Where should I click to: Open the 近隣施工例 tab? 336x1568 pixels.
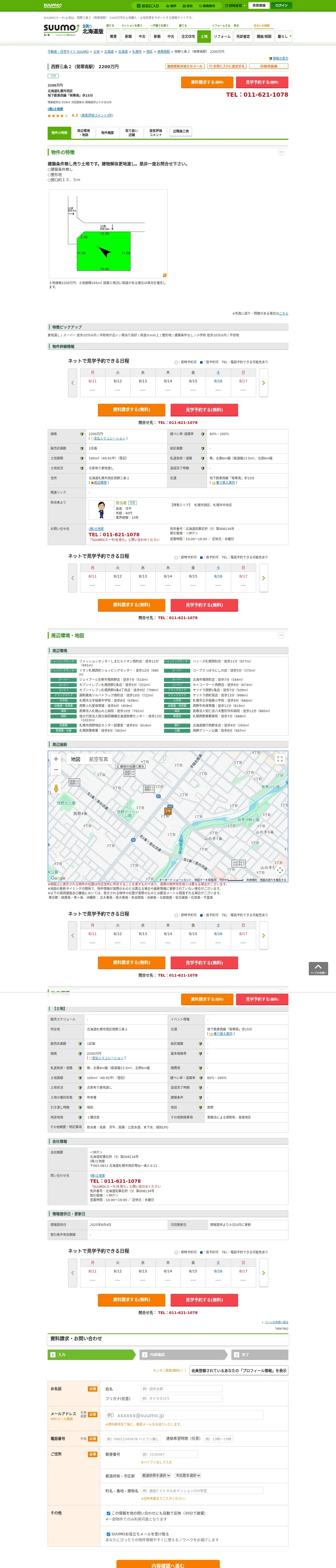(x=181, y=131)
